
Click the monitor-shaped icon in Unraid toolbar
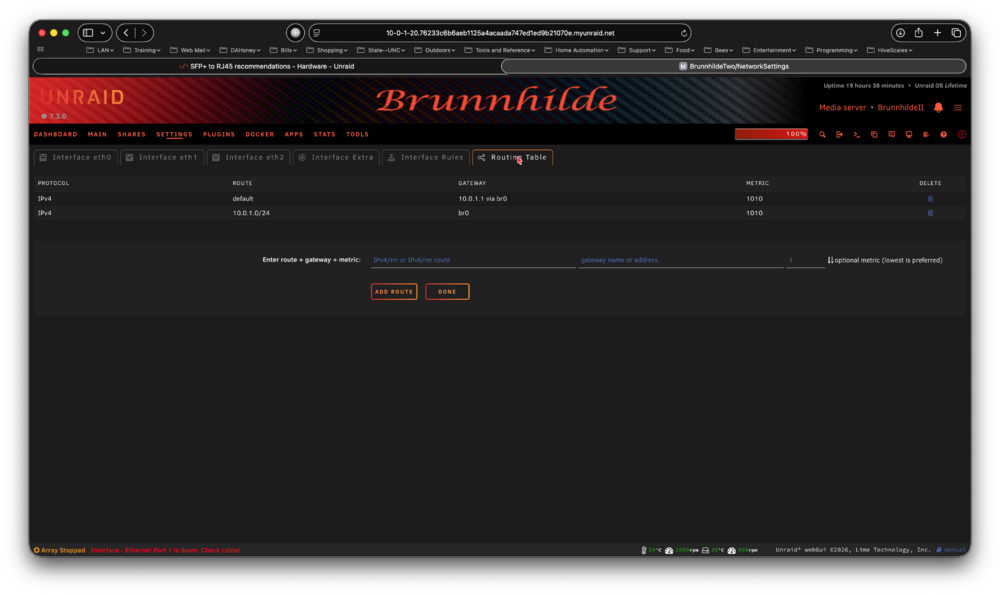click(x=909, y=135)
